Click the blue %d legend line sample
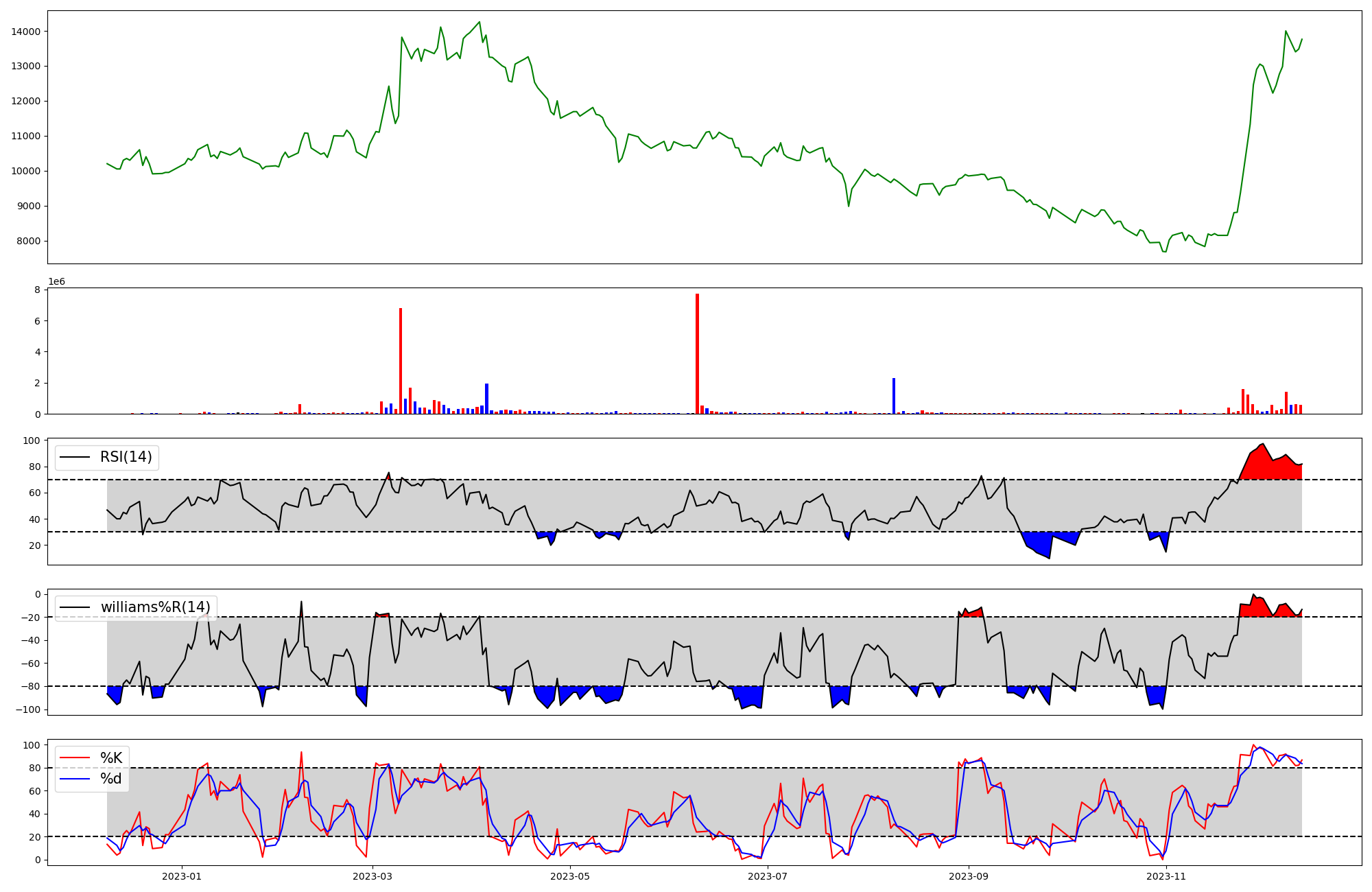Screen dimensions: 1372x892 tap(75, 779)
